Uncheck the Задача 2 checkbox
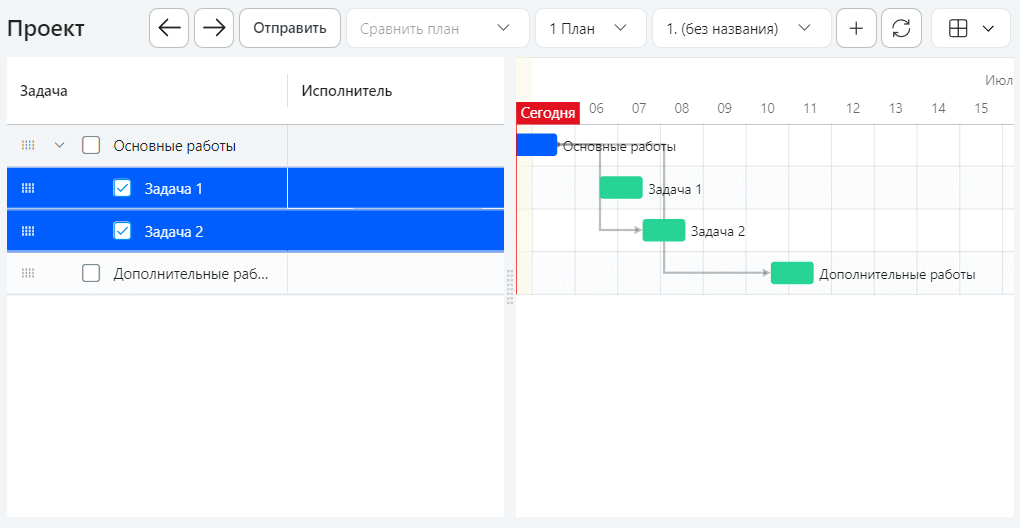Viewport: 1020px width, 528px height. (x=122, y=231)
